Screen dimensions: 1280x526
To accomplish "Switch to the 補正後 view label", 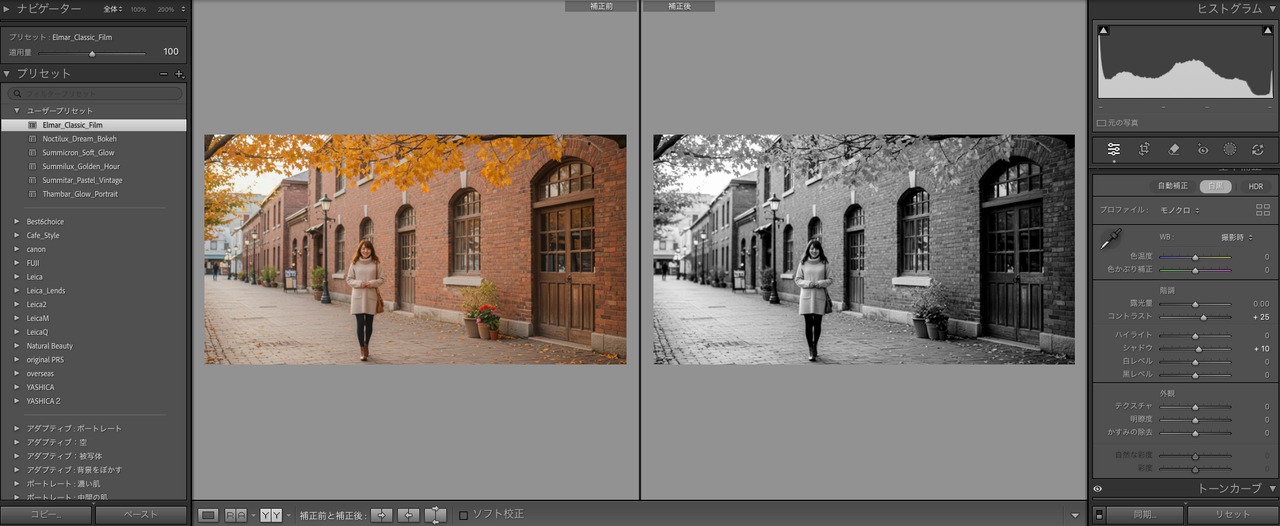I will (x=678, y=6).
